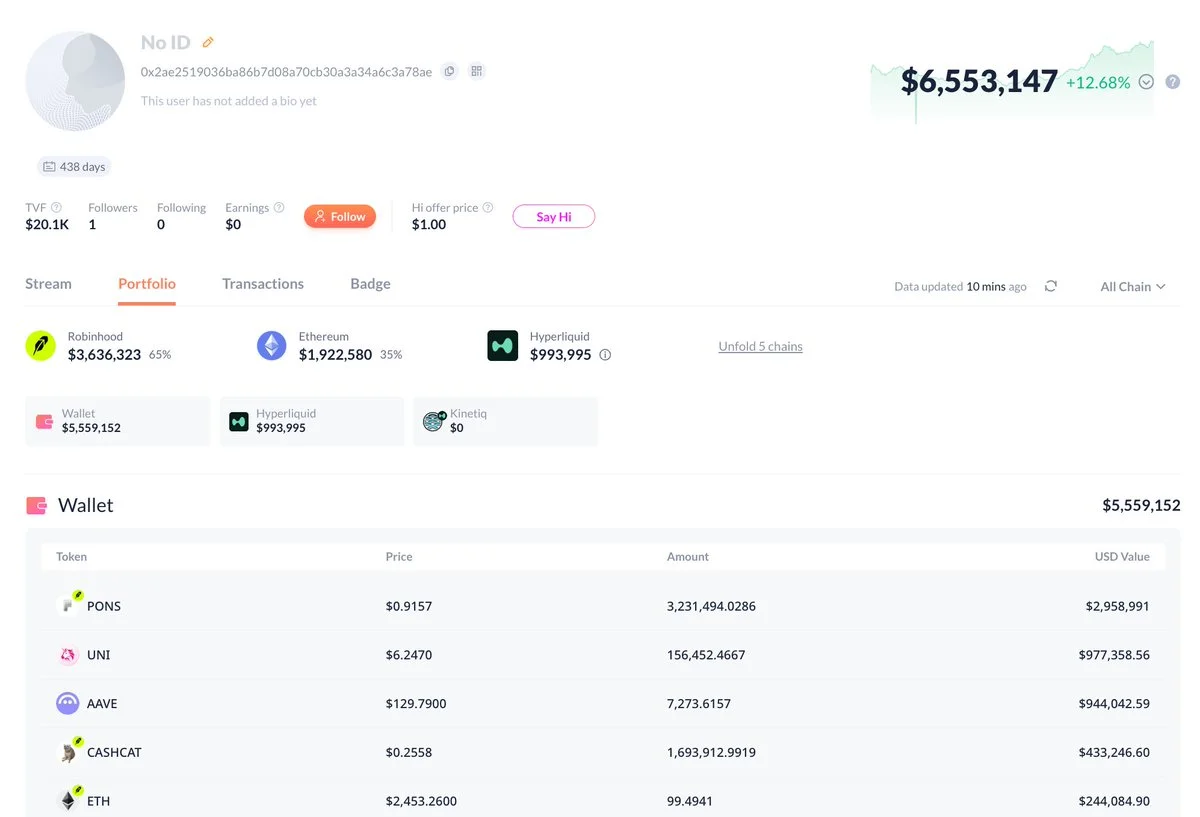Click the UNI amount 156,452.4667

(706, 655)
